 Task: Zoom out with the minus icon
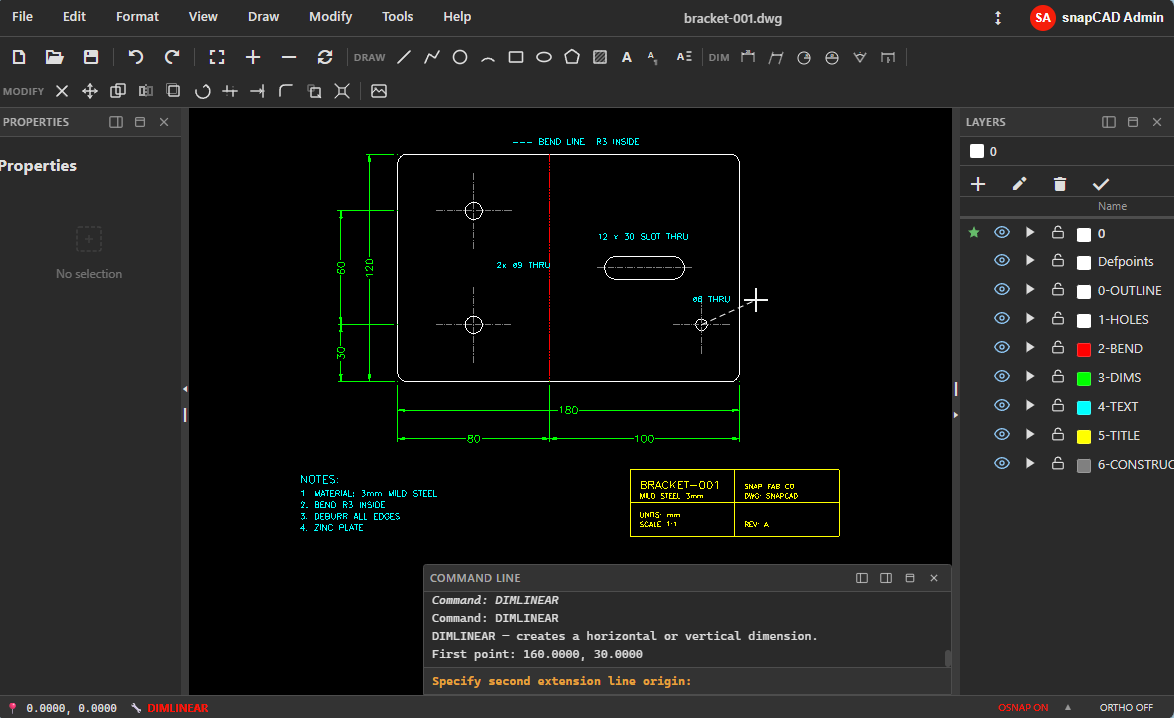pos(289,57)
